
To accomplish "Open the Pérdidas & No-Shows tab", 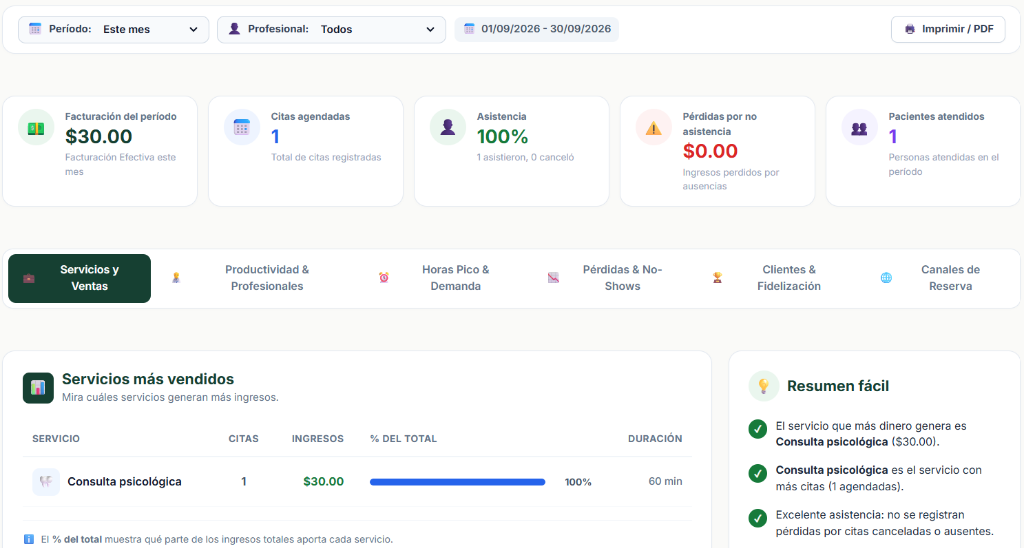I will [x=609, y=278].
